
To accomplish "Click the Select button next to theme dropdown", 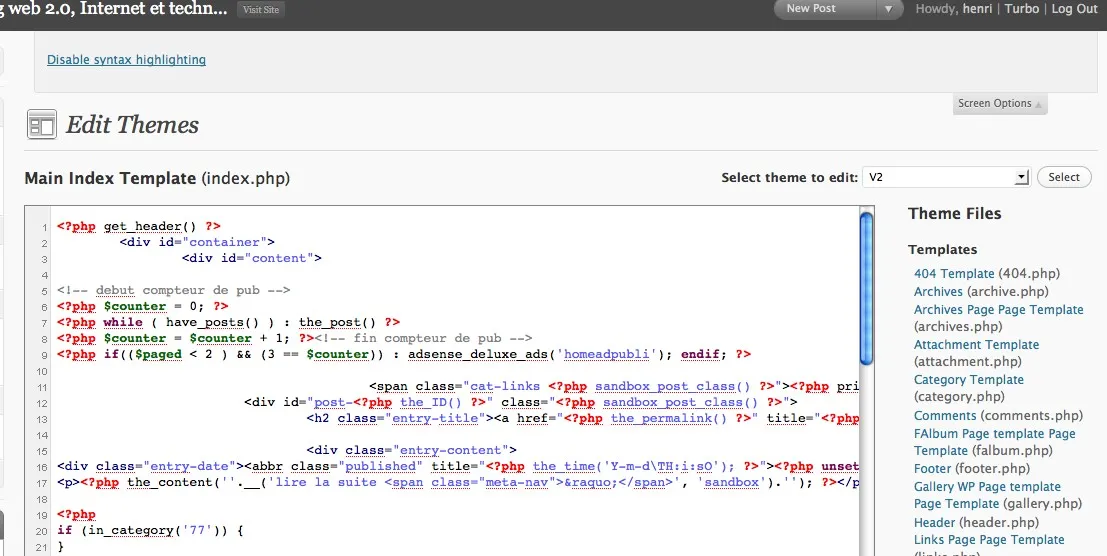I will click(1064, 177).
